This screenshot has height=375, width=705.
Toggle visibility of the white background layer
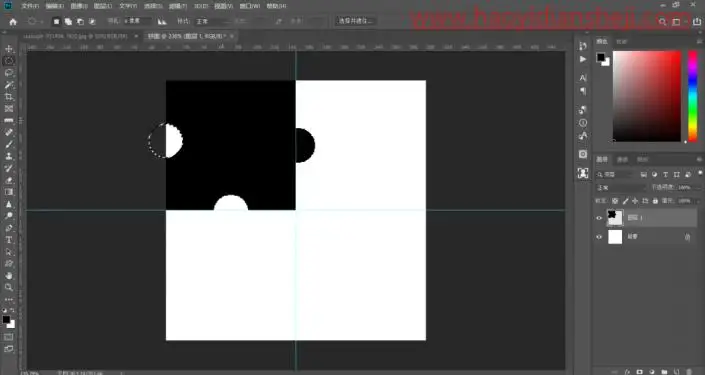(x=599, y=237)
